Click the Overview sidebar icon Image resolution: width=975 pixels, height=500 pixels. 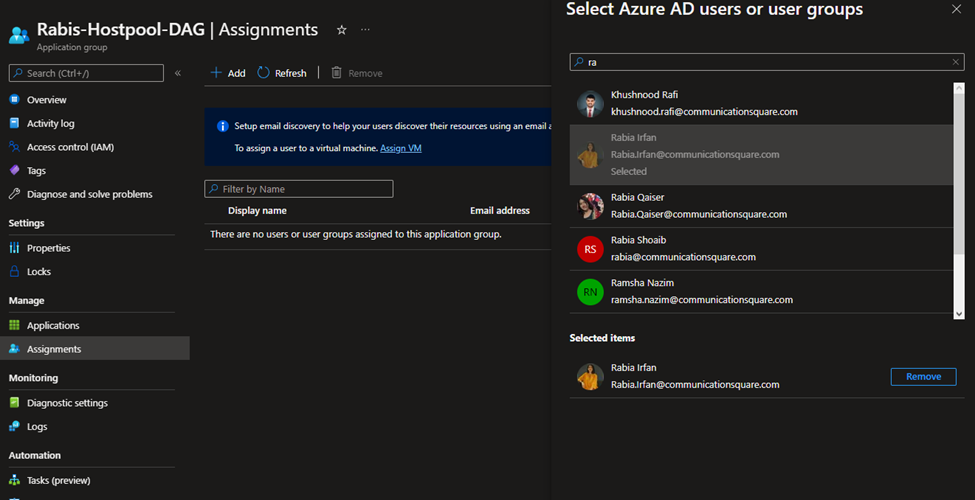[x=14, y=100]
